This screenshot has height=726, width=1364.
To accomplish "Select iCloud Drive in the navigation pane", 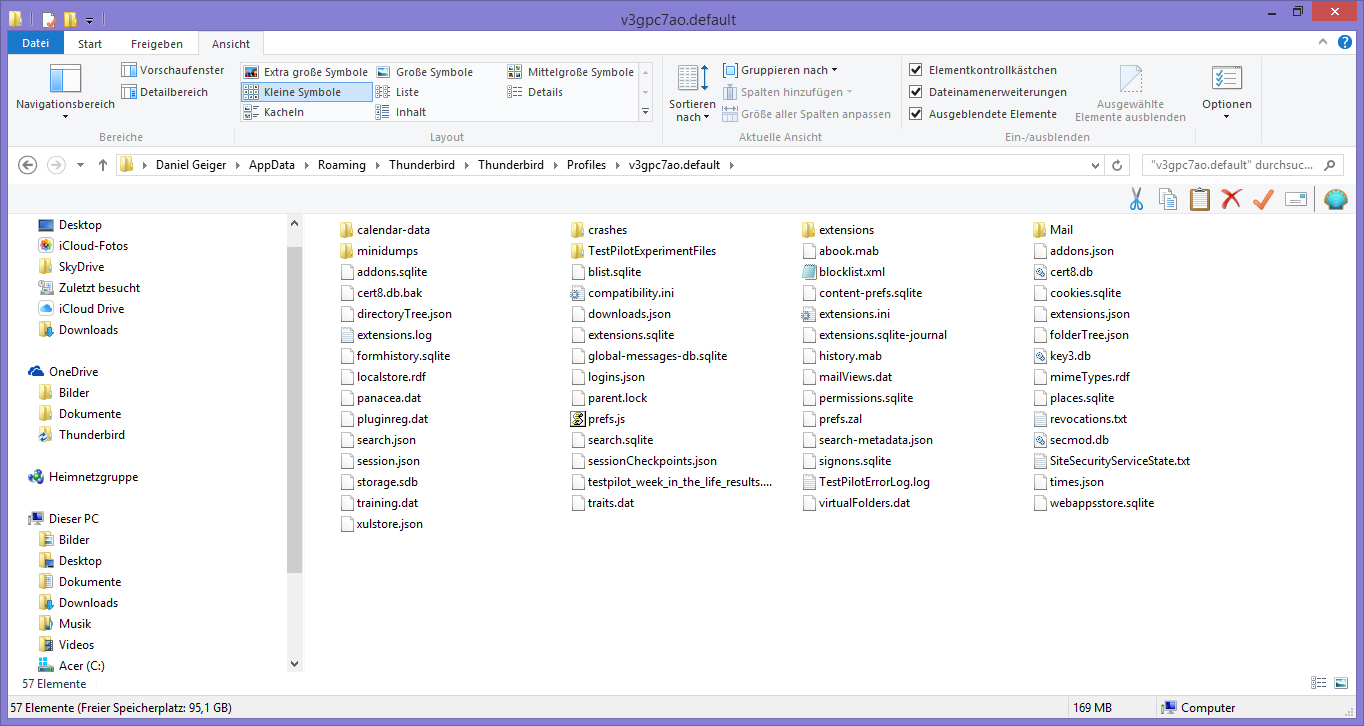I will click(81, 309).
